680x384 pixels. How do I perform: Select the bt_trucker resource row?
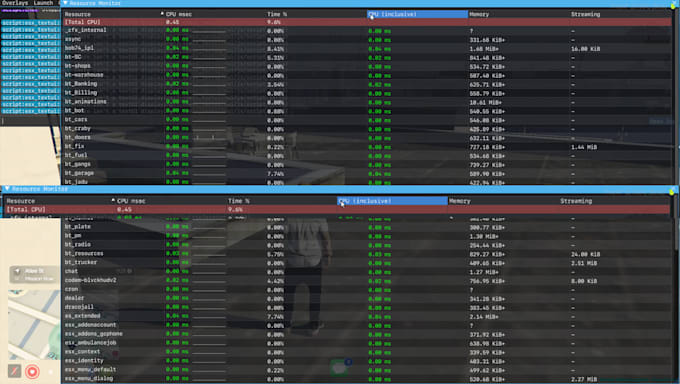click(x=366, y=263)
